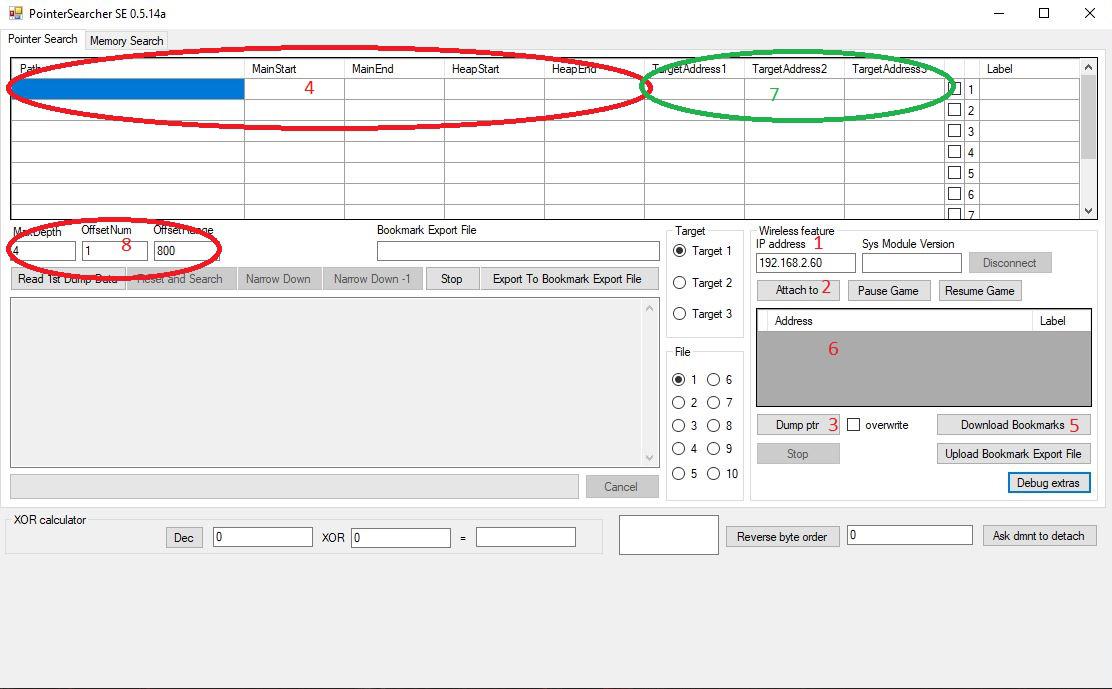This screenshot has width=1112, height=689.
Task: Tick the row 5 checkbox in grid
Action: pyautogui.click(x=954, y=173)
